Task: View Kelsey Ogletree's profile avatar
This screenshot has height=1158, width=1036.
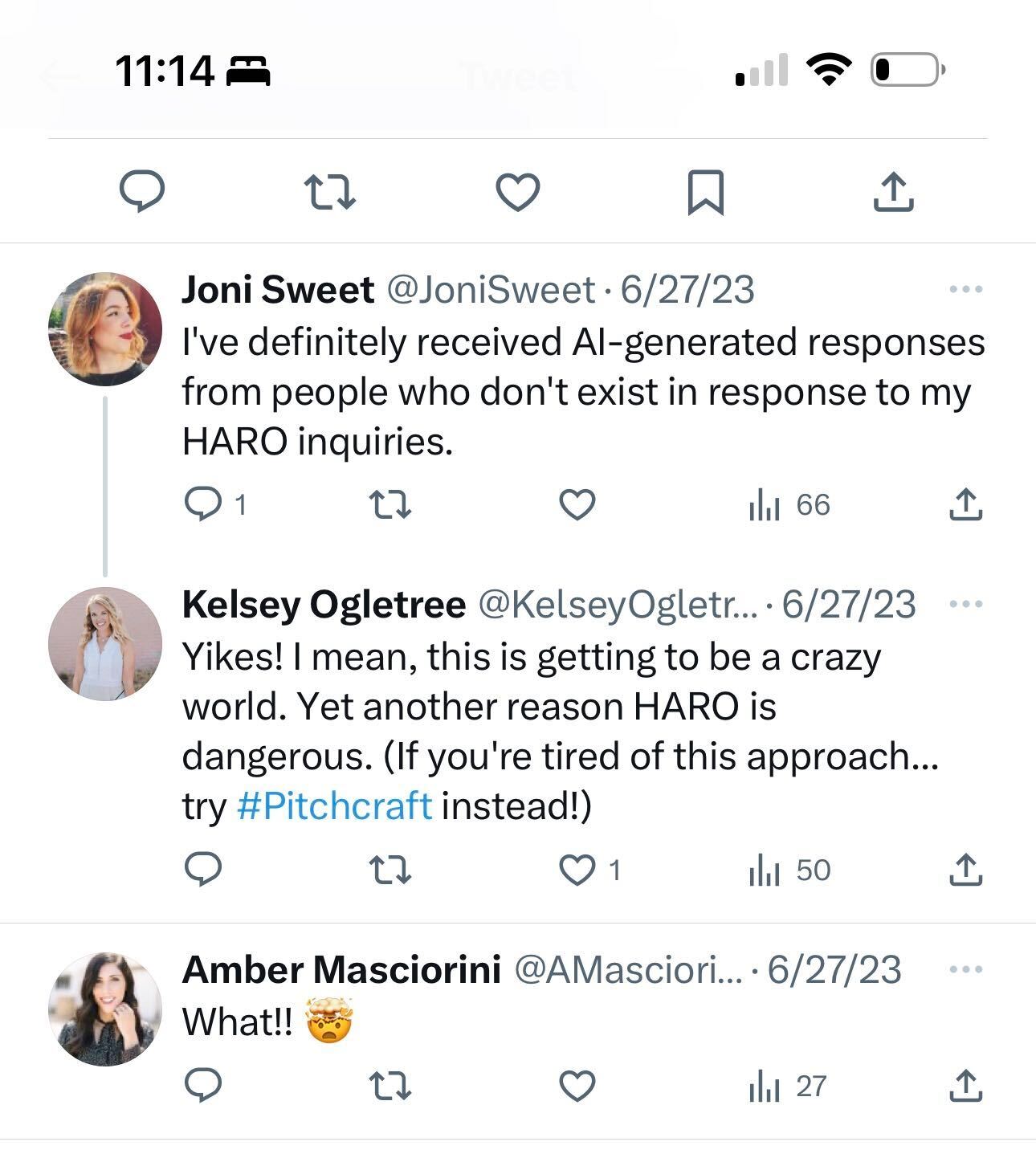Action: [x=105, y=643]
